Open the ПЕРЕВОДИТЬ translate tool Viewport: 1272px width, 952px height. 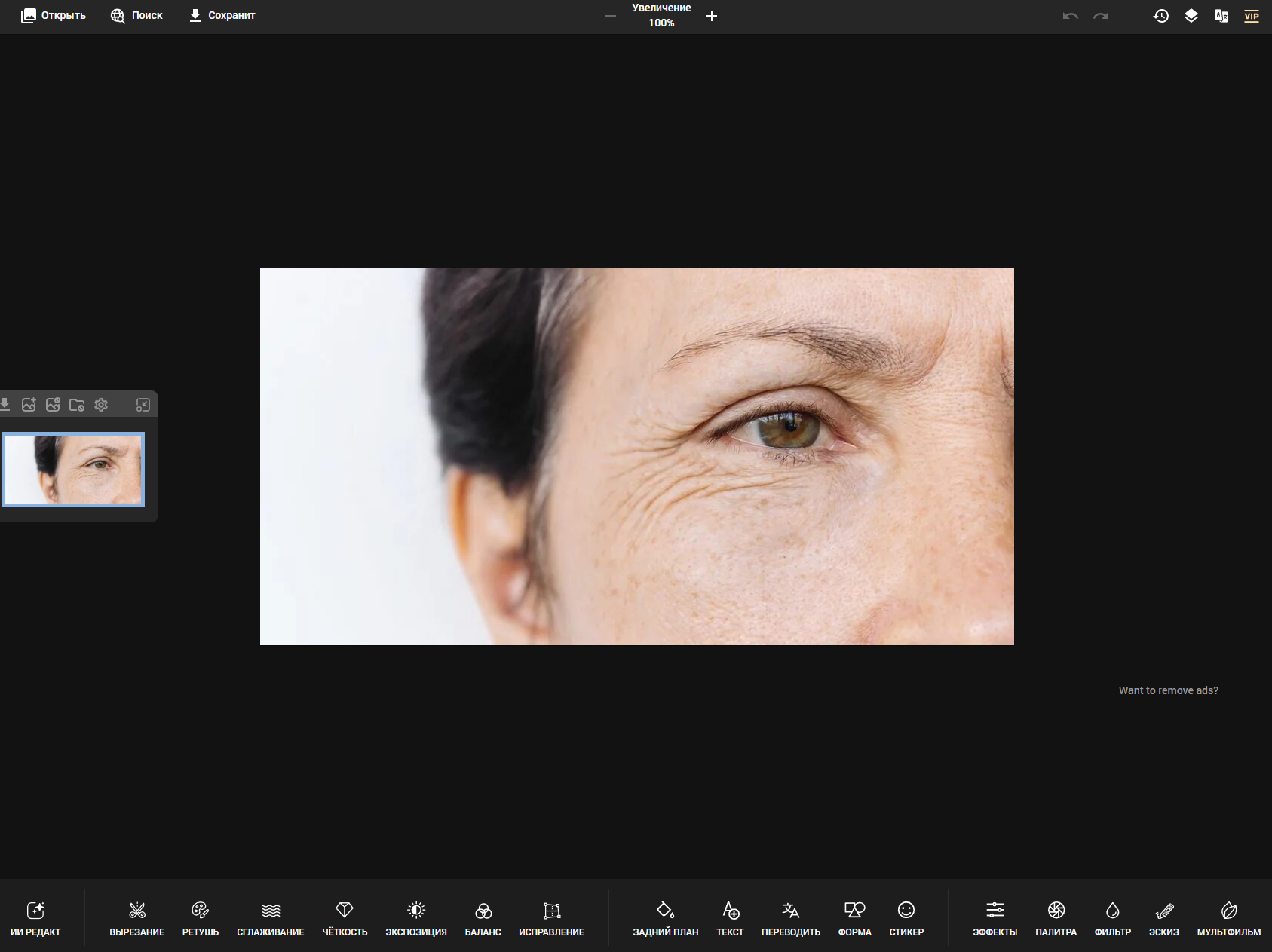[791, 919]
